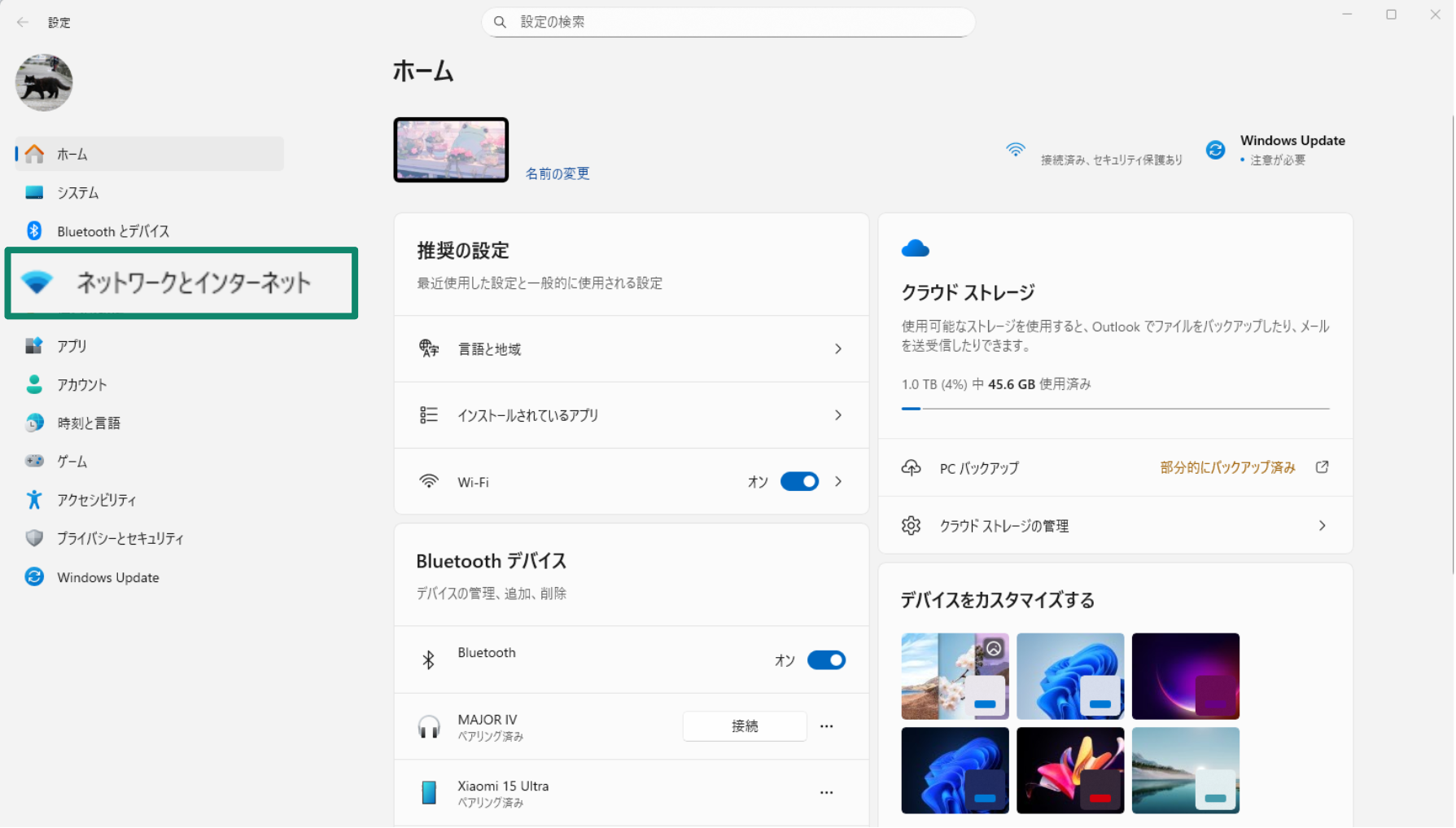Viewport: 1456px width, 828px height.
Task: Click the user profile cat avatar
Action: pyautogui.click(x=44, y=83)
